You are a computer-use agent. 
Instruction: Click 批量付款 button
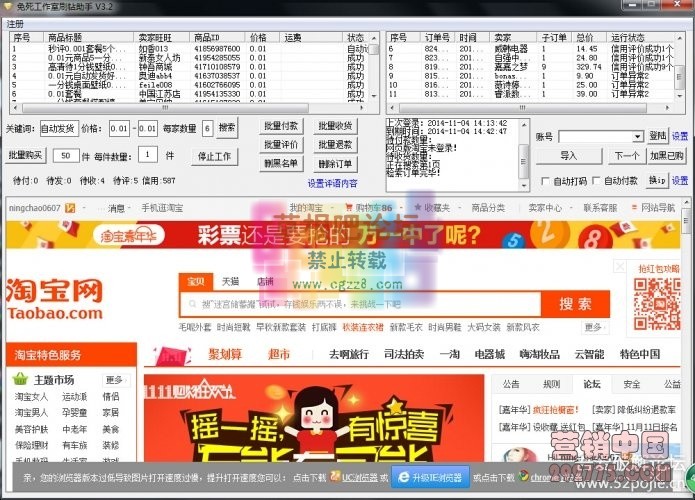tap(281, 126)
